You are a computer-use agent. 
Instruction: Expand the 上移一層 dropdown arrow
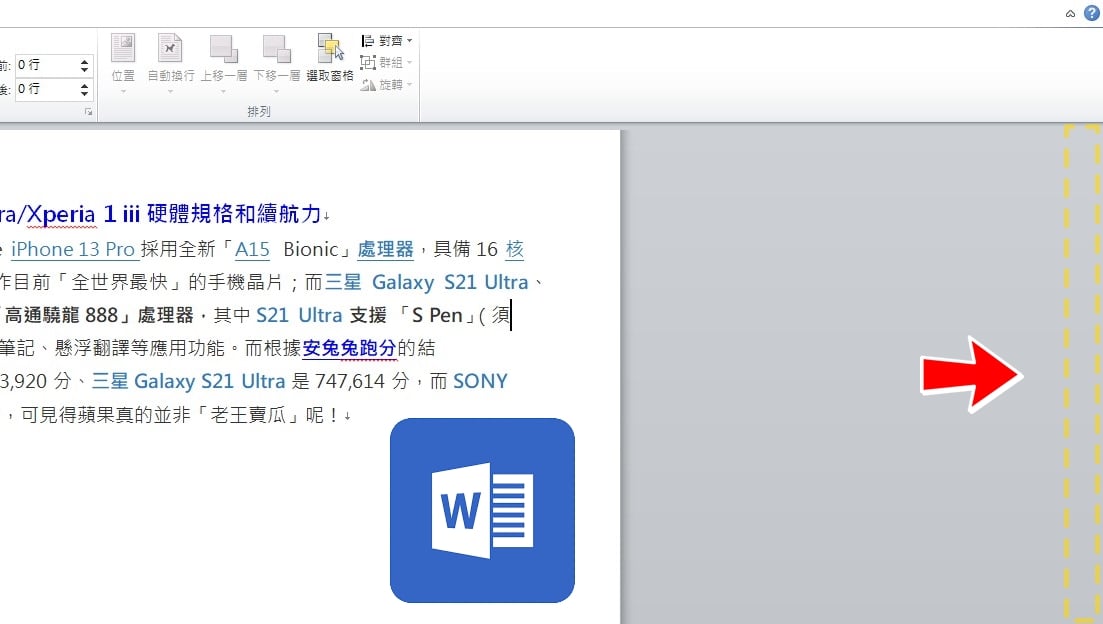[x=224, y=91]
